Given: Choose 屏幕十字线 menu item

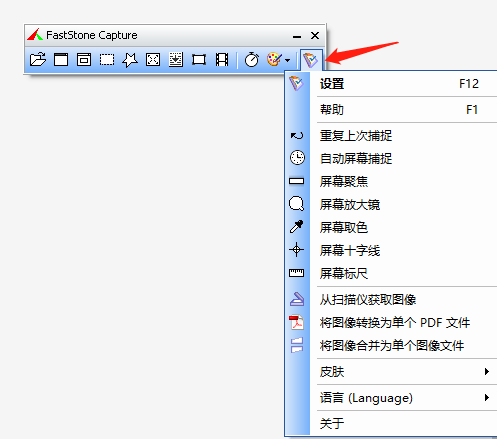Looking at the screenshot, I should click(x=391, y=250).
